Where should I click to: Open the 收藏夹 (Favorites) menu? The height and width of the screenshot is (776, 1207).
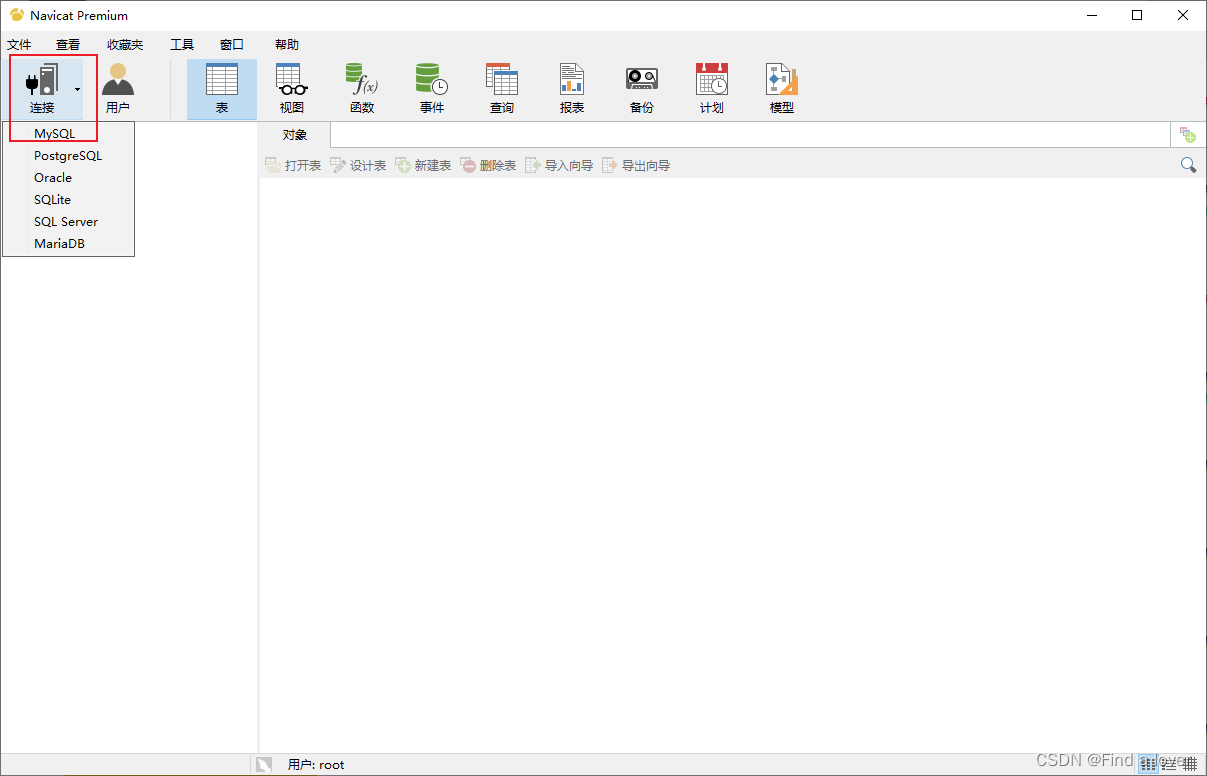(x=125, y=45)
